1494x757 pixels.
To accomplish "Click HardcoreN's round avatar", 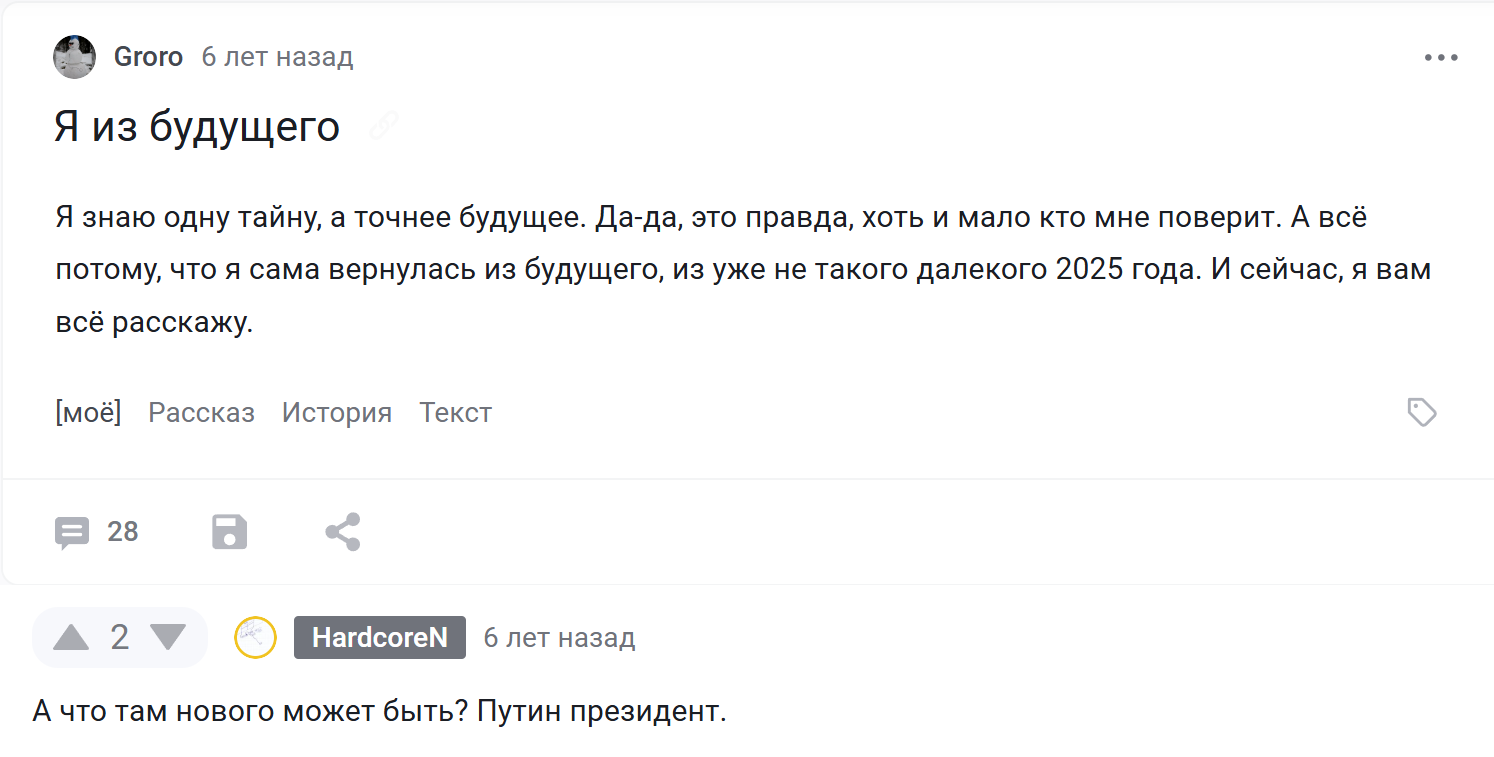I will coord(255,637).
